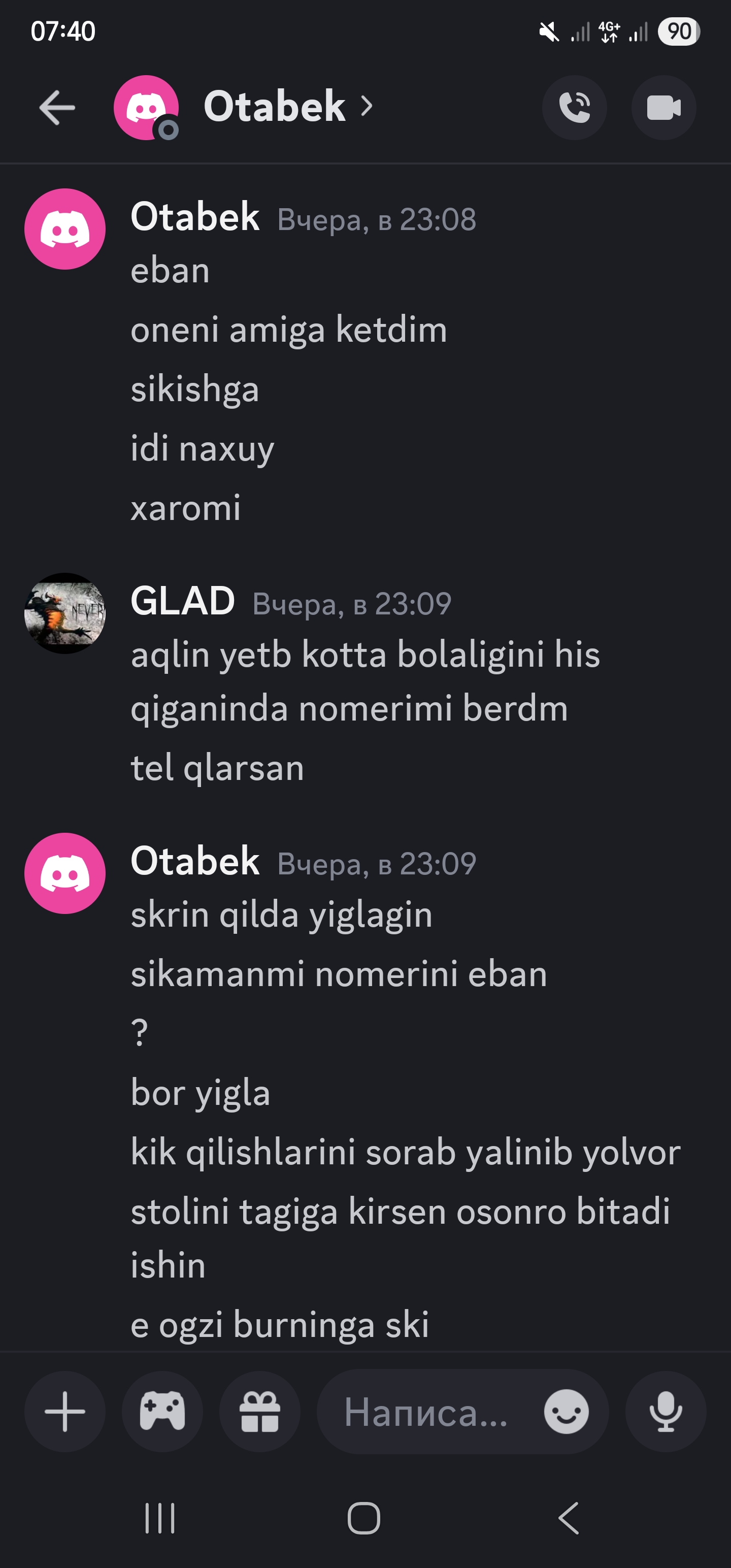This screenshot has height=1568, width=731.
Task: Tap the microphone voice message button
Action: pyautogui.click(x=666, y=1412)
